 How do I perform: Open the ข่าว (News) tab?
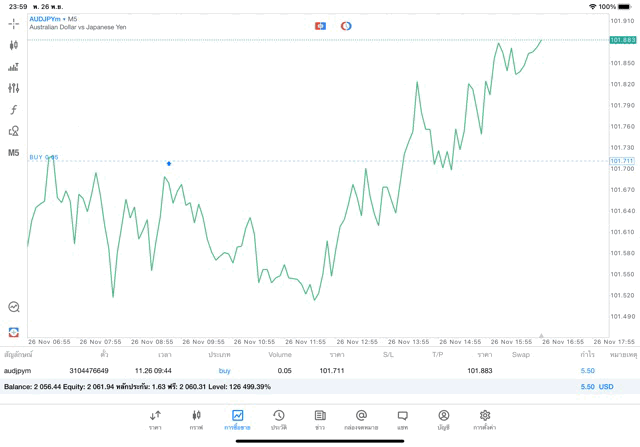[320, 419]
